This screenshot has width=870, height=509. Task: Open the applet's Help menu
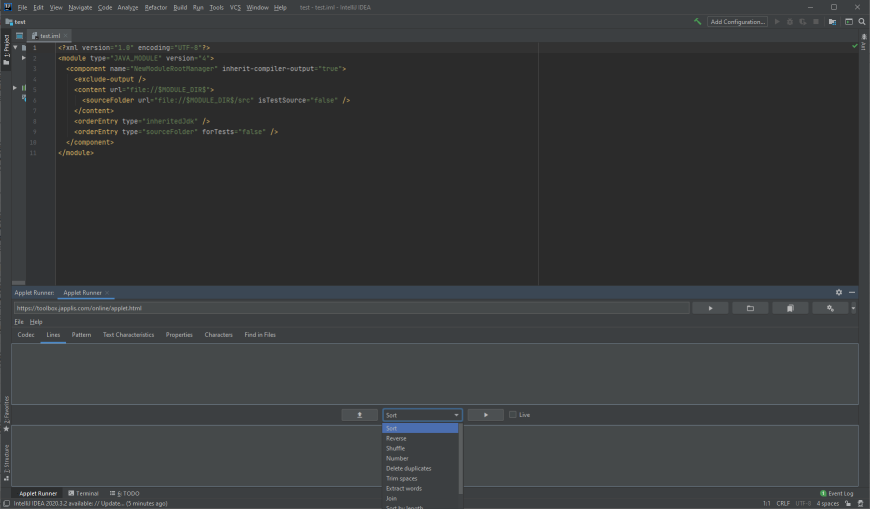pyautogui.click(x=36, y=322)
